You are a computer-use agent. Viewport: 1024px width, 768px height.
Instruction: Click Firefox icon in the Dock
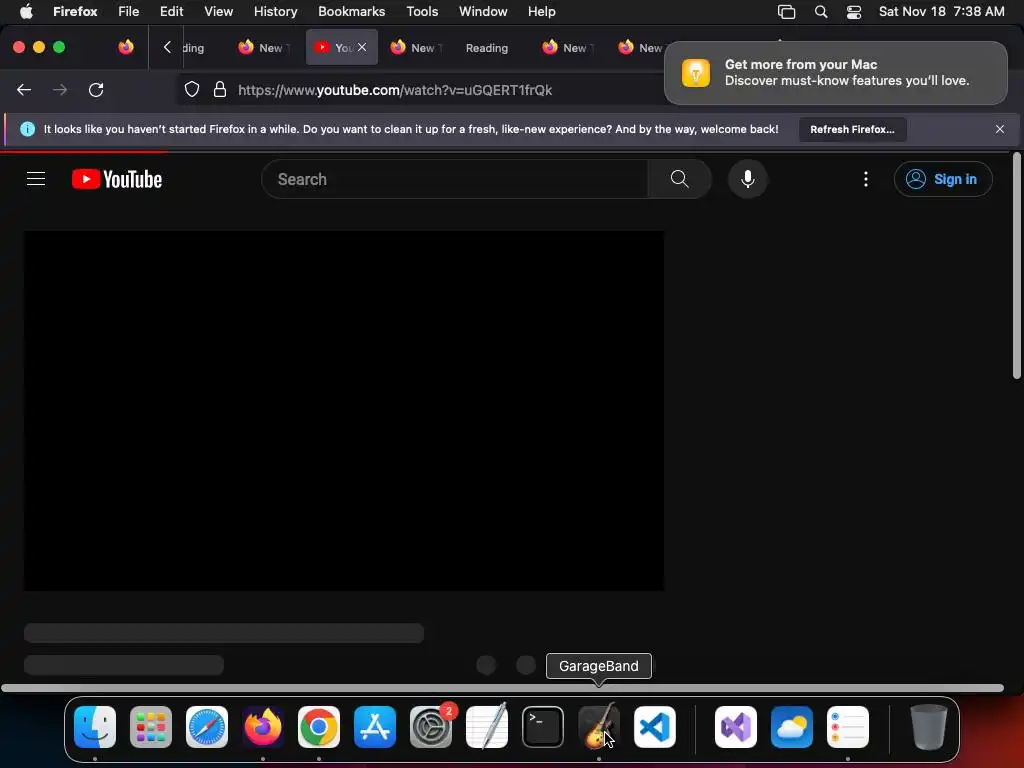pos(263,727)
